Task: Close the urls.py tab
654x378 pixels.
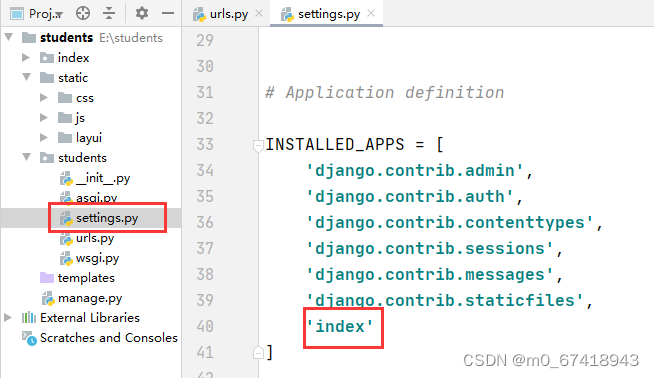Action: 259,13
